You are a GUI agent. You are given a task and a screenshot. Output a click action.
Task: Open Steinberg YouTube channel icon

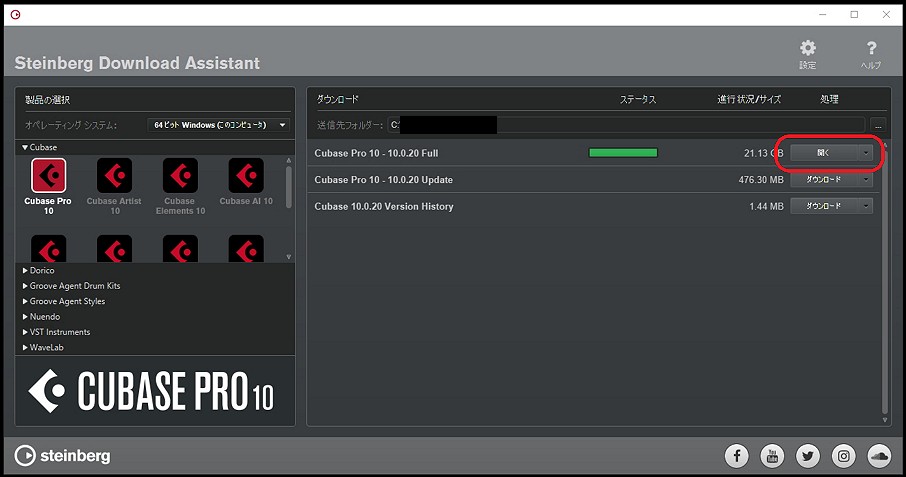[773, 456]
